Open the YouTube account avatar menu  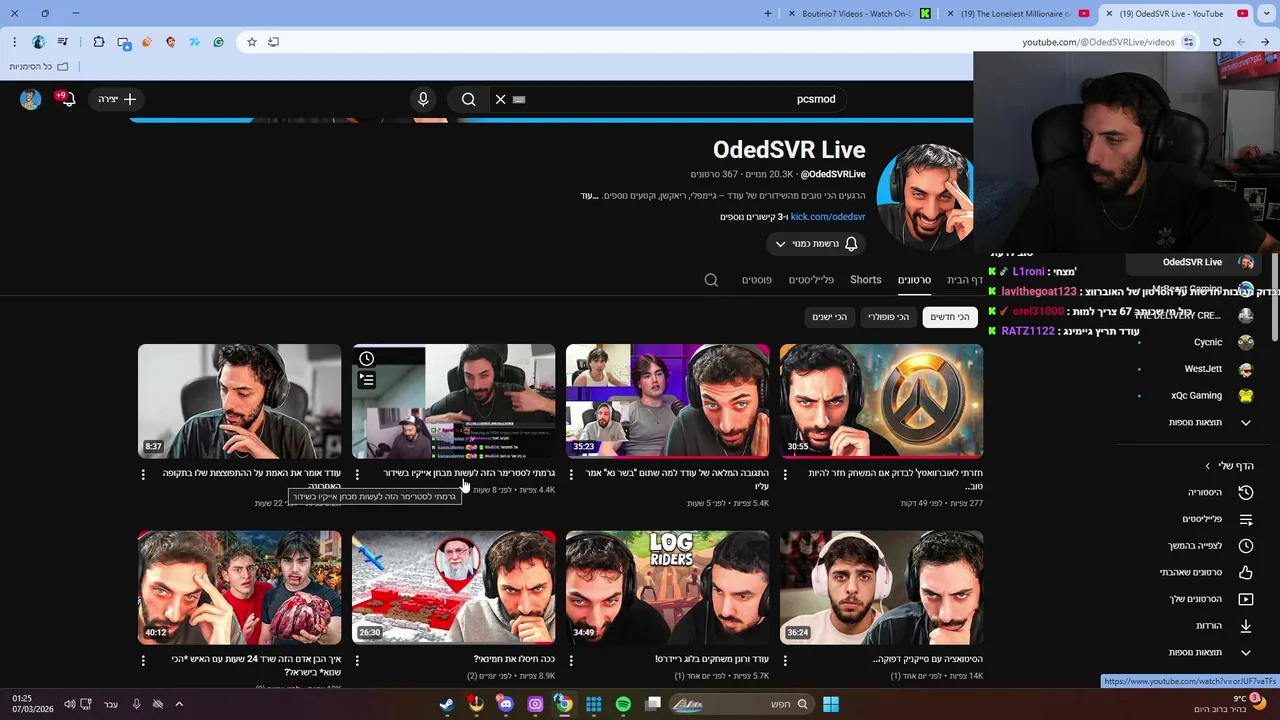pyautogui.click(x=30, y=98)
